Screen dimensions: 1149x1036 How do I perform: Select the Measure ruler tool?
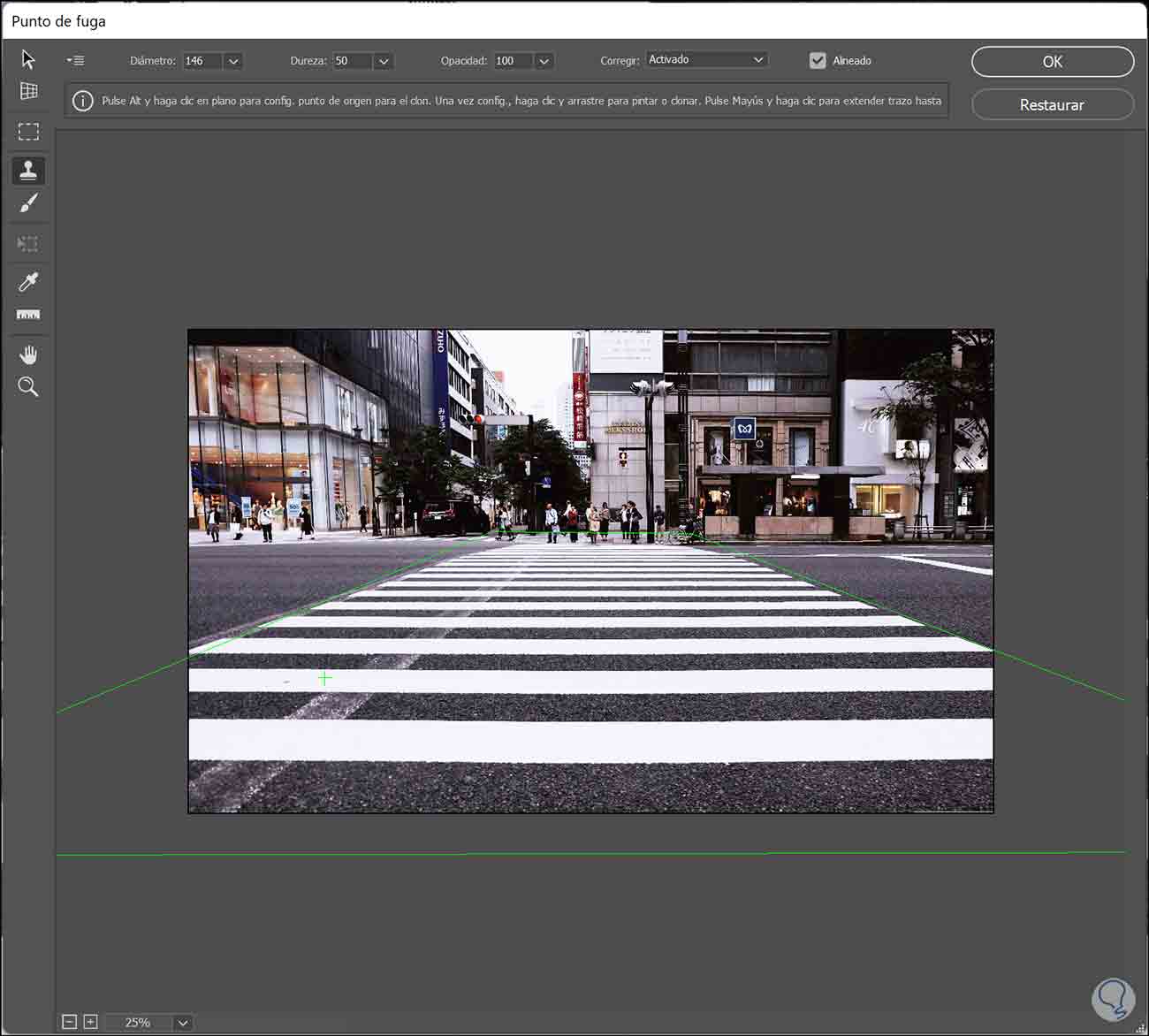(x=28, y=315)
